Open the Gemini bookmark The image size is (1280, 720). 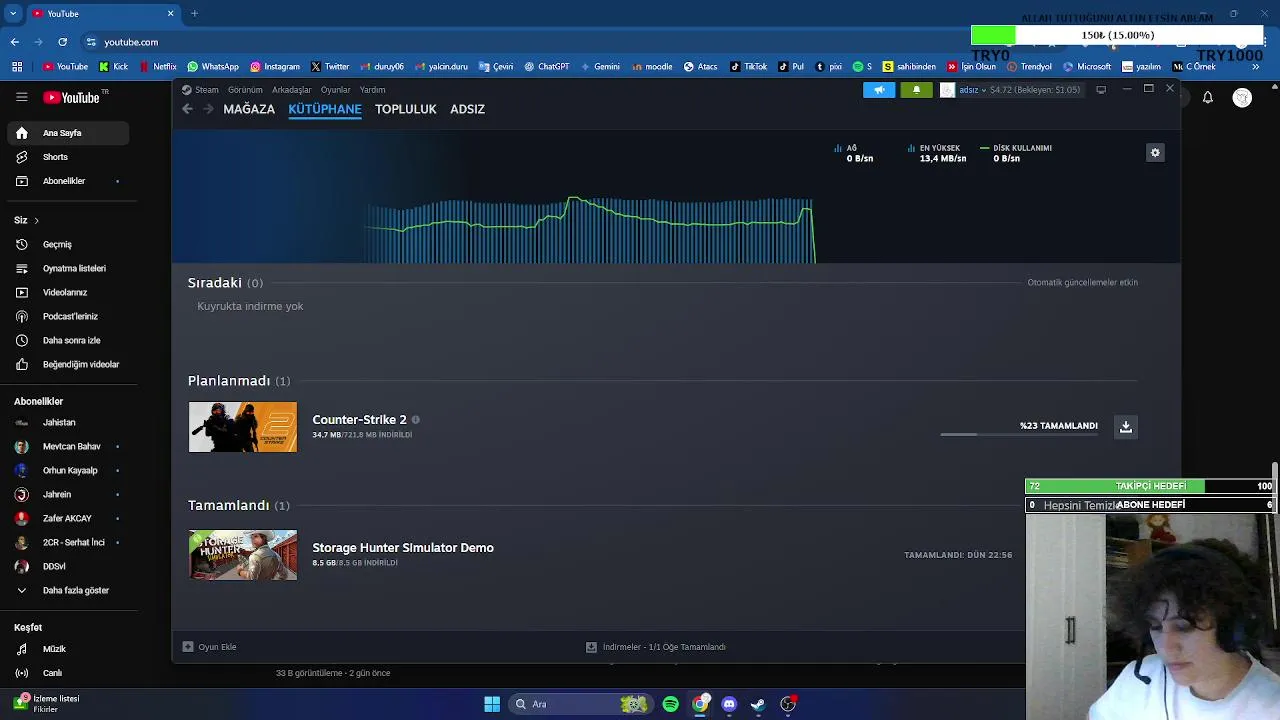click(601, 67)
